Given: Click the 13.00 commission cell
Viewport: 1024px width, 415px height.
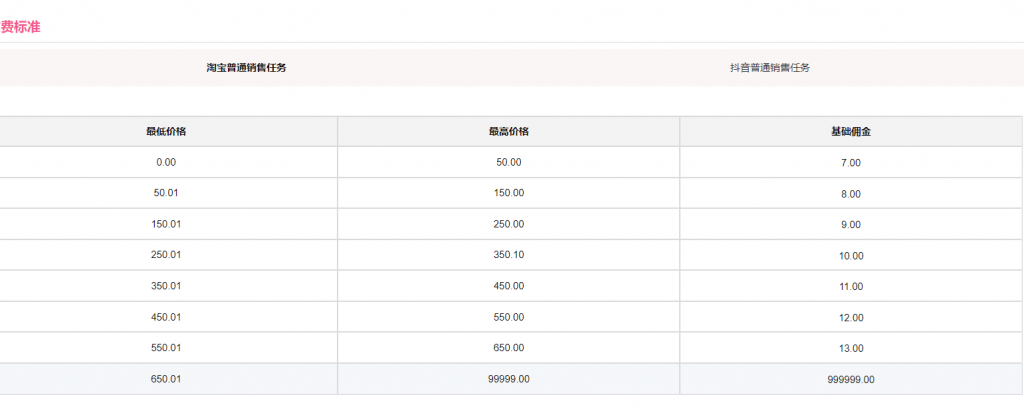Looking at the screenshot, I should tap(851, 349).
